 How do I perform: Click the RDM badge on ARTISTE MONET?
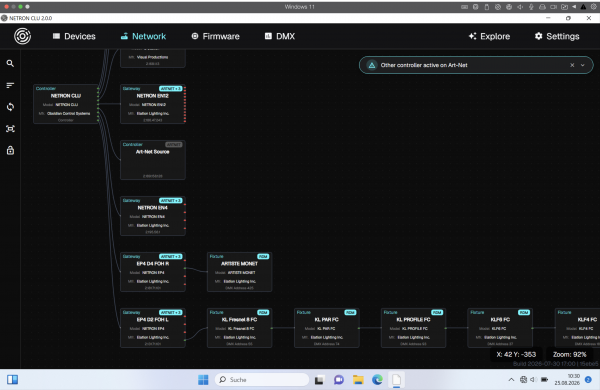click(263, 256)
